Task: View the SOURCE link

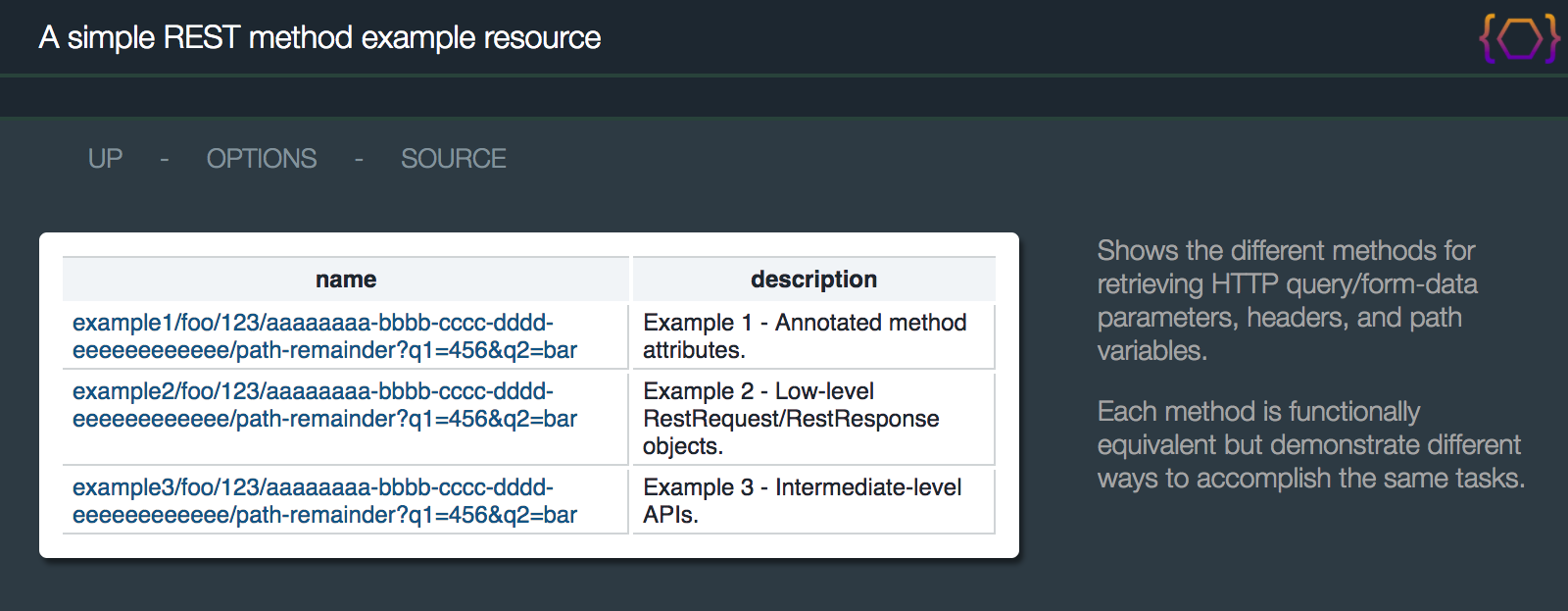Action: 454,159
